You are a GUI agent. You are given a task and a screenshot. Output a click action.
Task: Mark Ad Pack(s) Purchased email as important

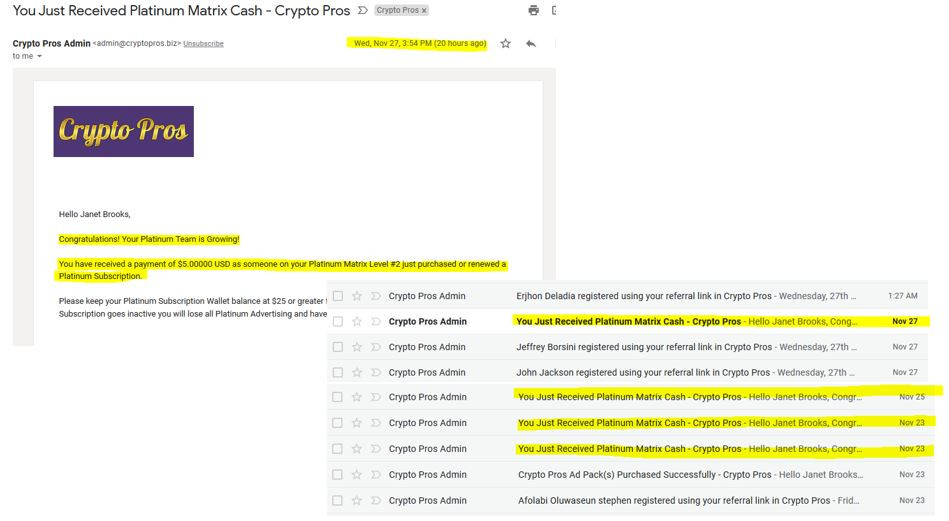click(376, 474)
